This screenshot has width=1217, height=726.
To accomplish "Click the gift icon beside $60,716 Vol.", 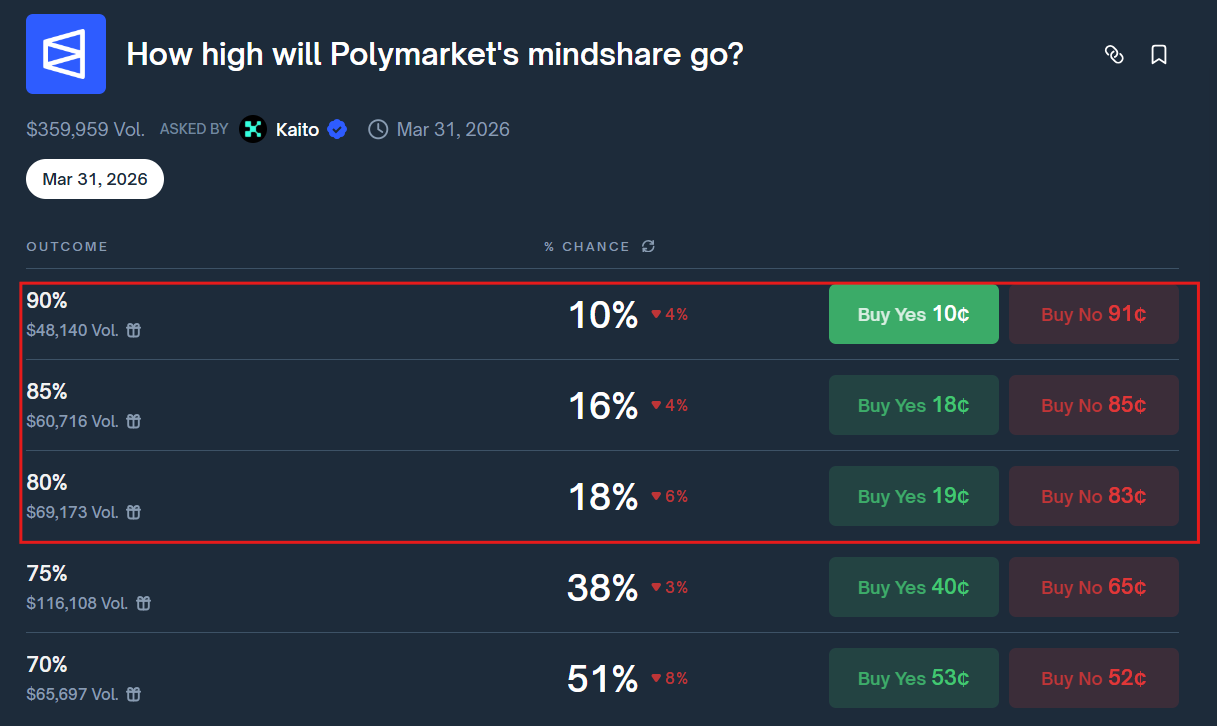I will pyautogui.click(x=133, y=421).
